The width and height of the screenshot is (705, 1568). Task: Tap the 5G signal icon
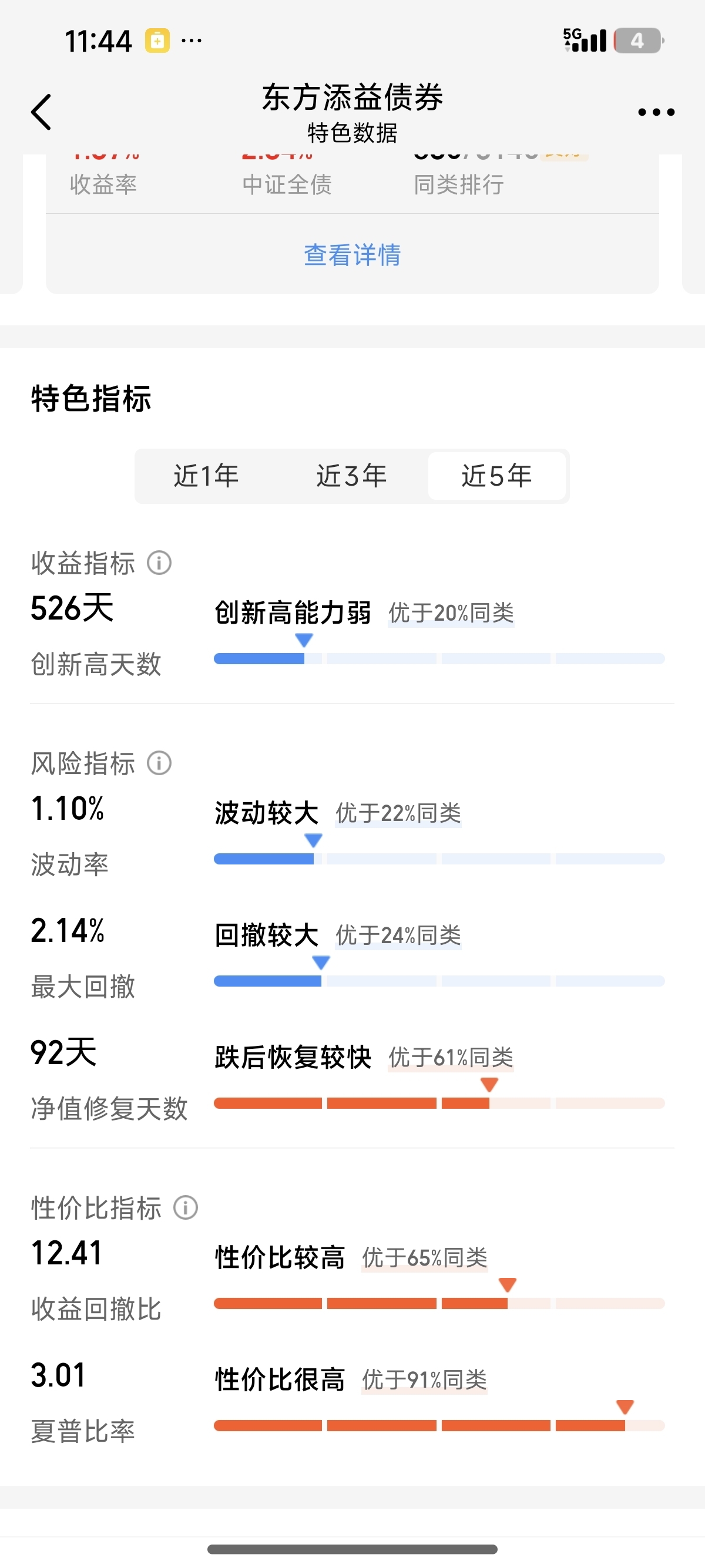coord(585,40)
